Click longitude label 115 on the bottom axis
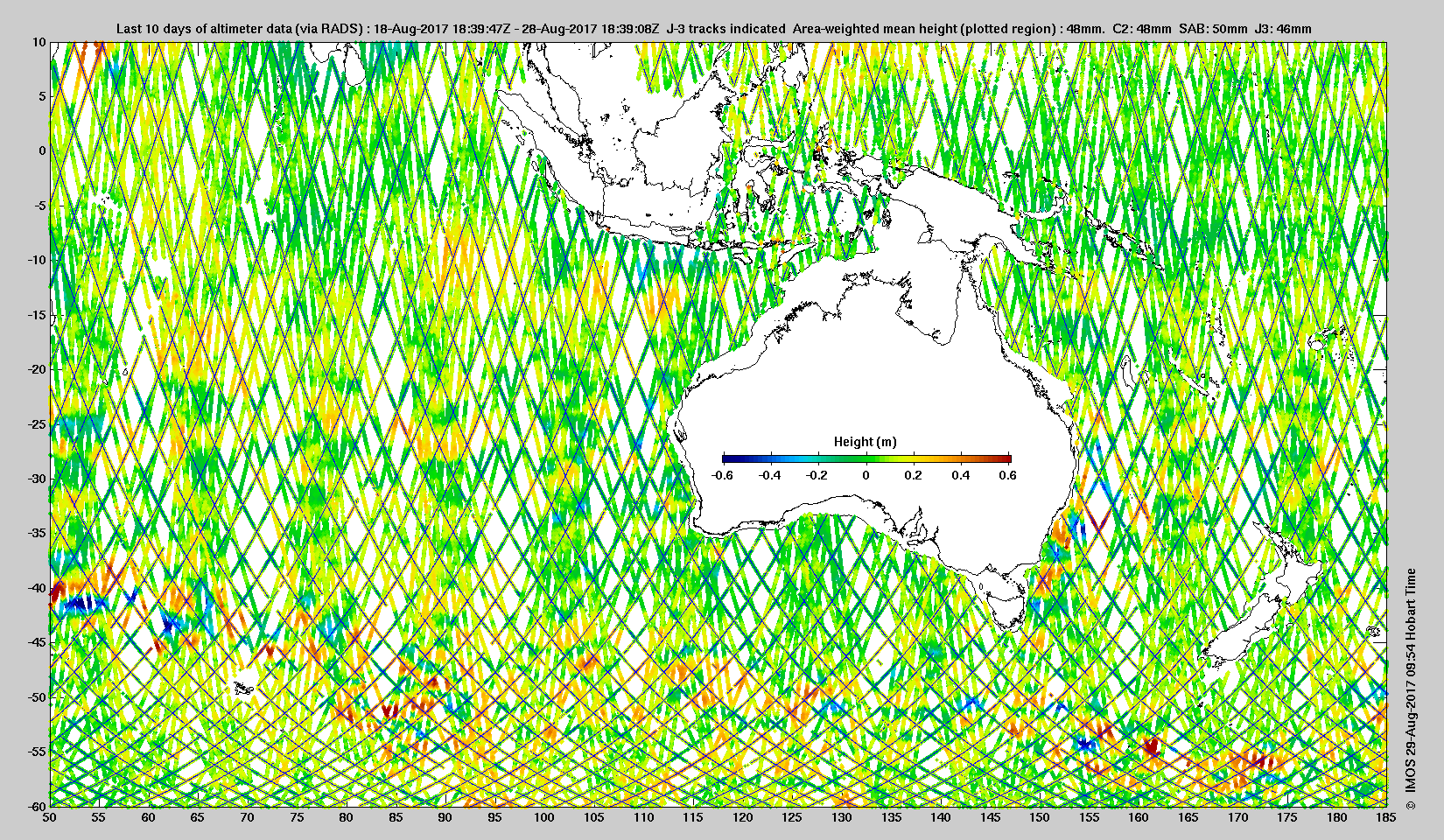Image resolution: width=1444 pixels, height=840 pixels. pyautogui.click(x=692, y=817)
